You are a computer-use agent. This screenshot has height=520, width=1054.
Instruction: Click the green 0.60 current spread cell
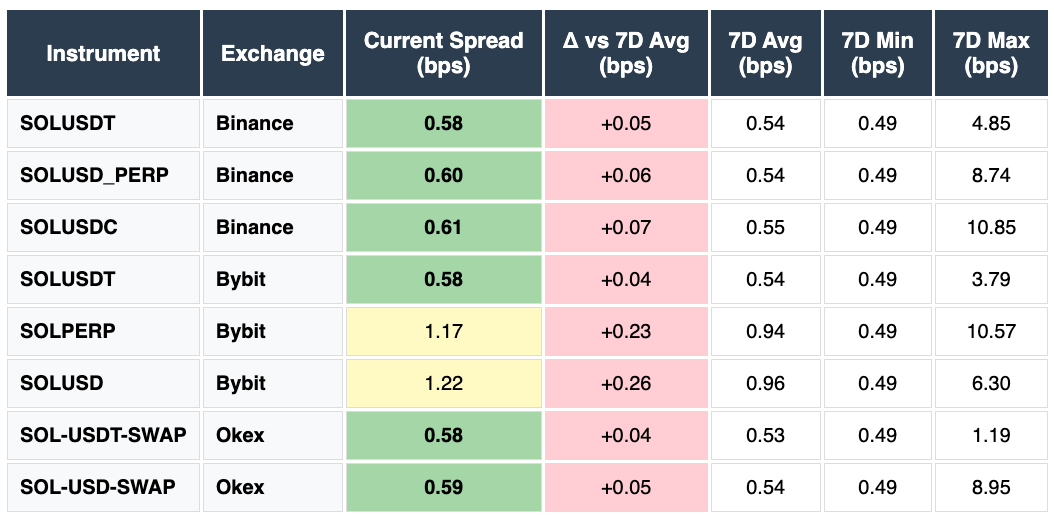[443, 176]
